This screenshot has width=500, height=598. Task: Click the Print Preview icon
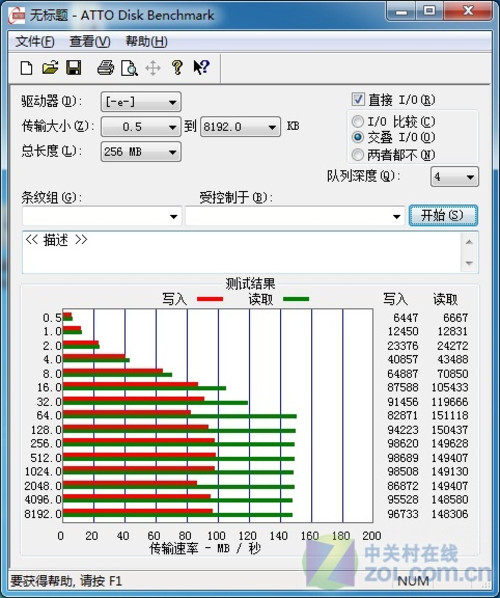coord(129,68)
